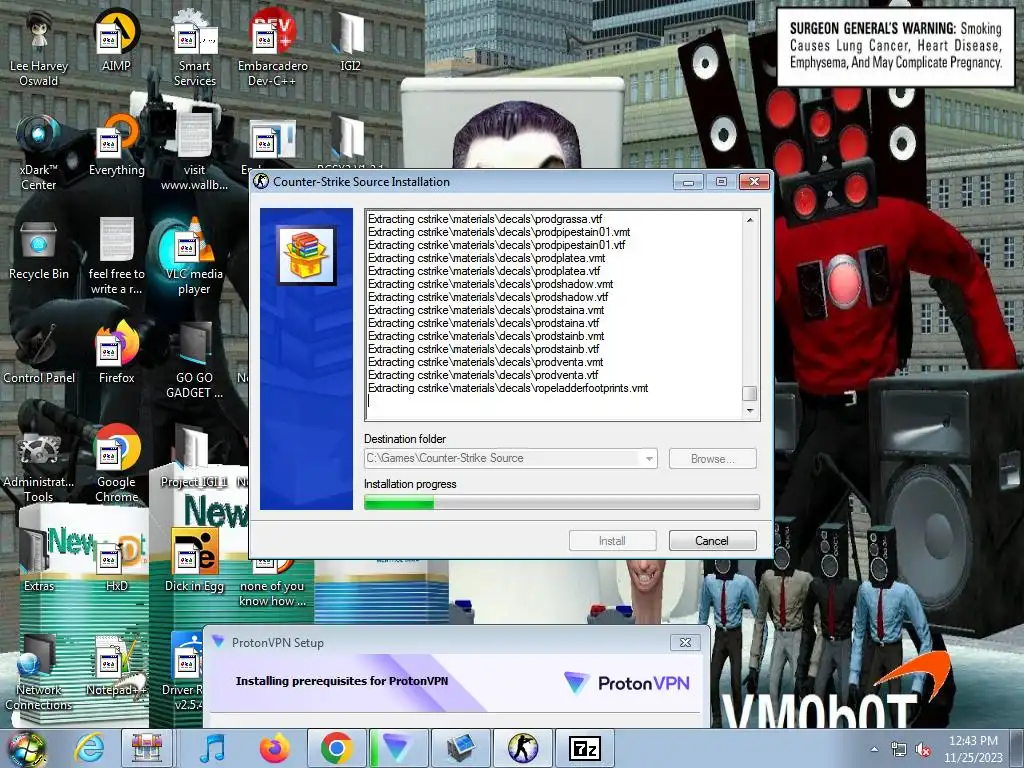The width and height of the screenshot is (1024, 768).
Task: Minimize the Counter-Strike Source Installation window
Action: coord(688,182)
